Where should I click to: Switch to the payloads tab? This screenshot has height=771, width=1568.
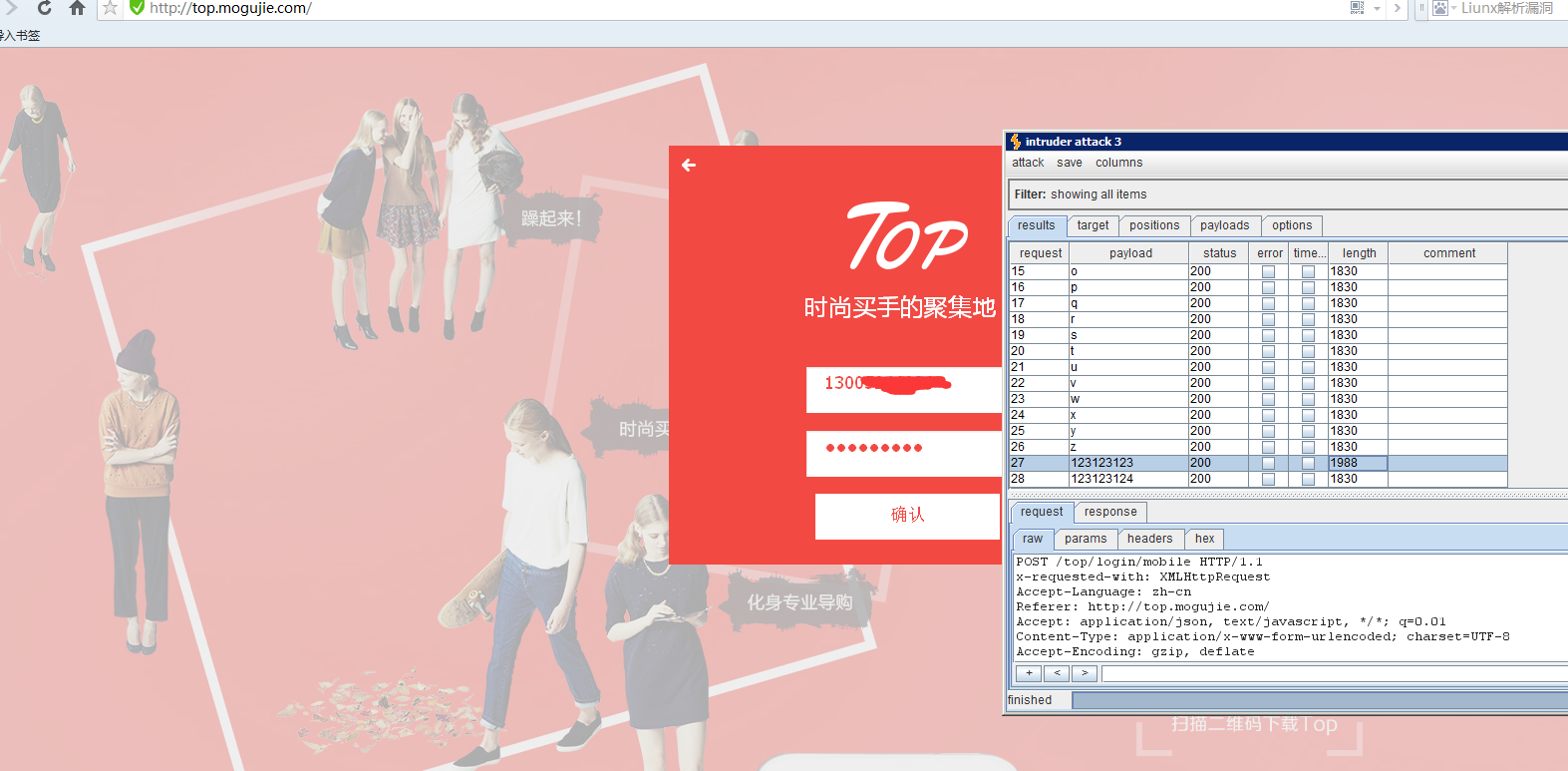point(1224,225)
